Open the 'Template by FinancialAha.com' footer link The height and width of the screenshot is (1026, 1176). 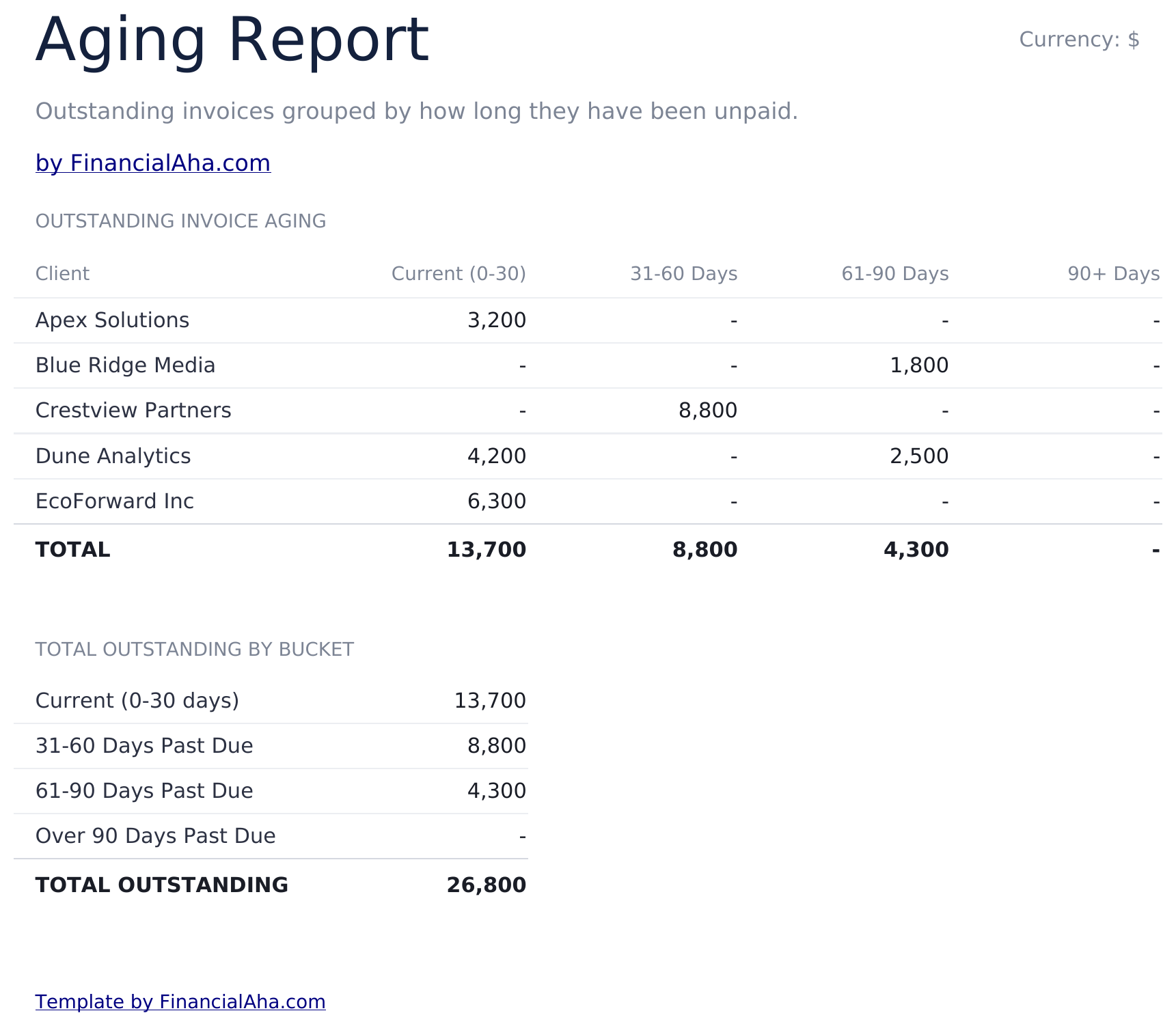[180, 1001]
